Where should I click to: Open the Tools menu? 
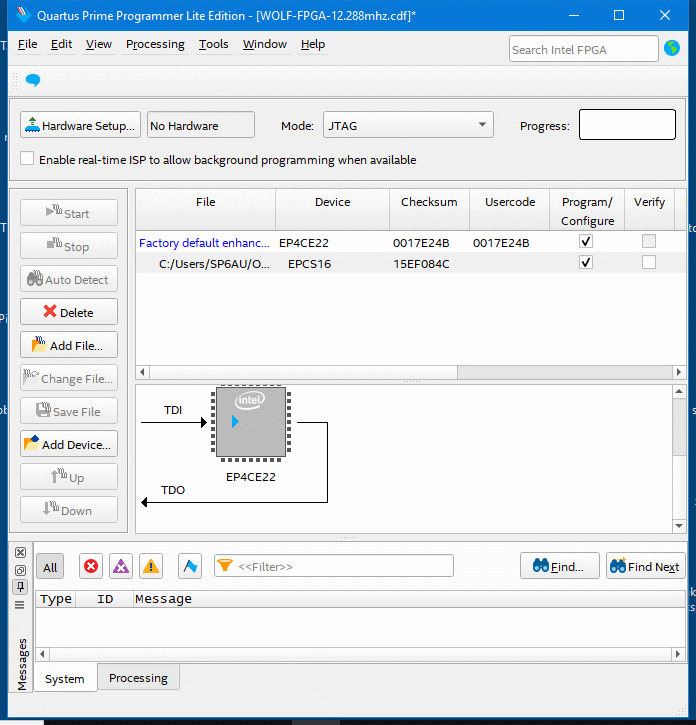(x=213, y=44)
